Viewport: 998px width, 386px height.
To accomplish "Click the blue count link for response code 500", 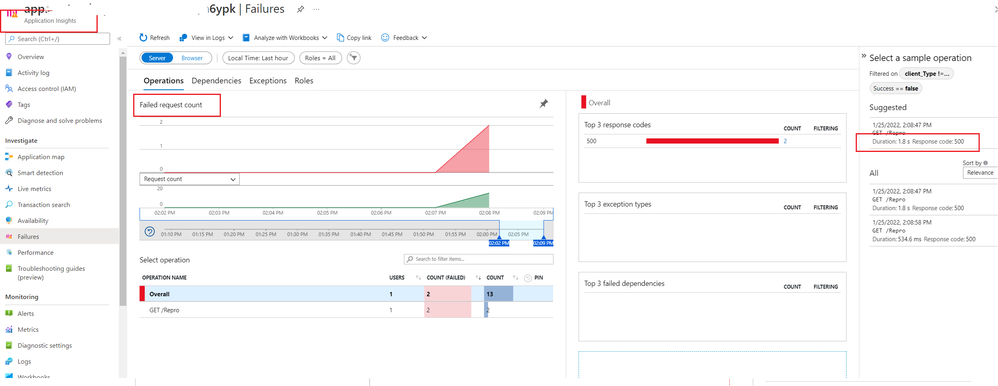I will [785, 141].
